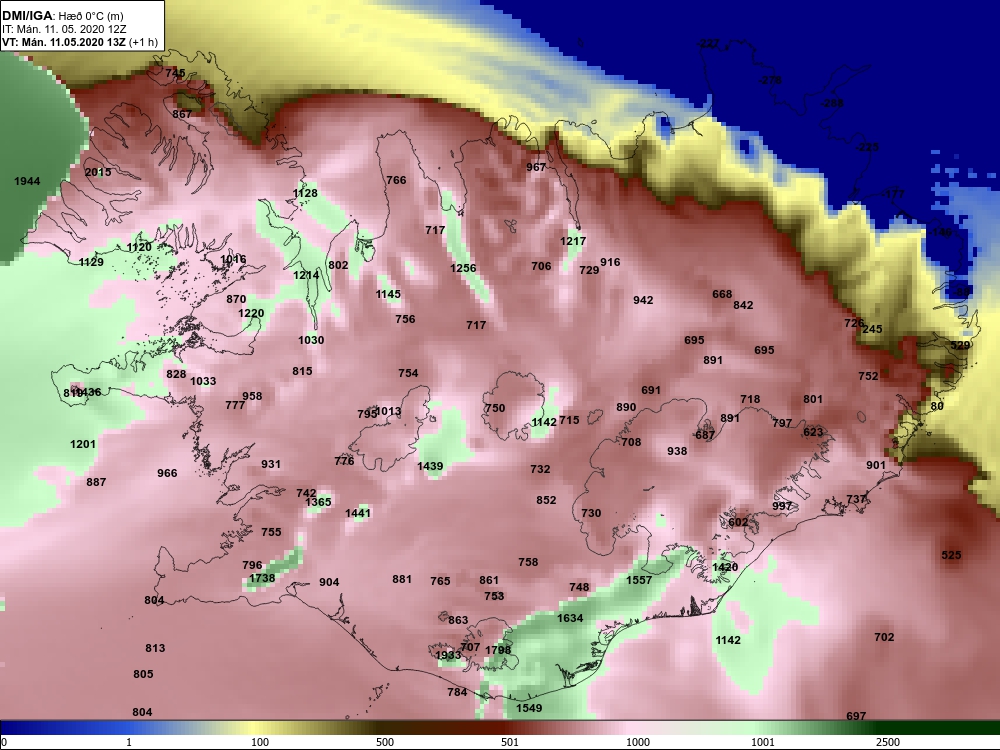The width and height of the screenshot is (1000, 750).
Task: Click the map value 766
Action: 396,180
